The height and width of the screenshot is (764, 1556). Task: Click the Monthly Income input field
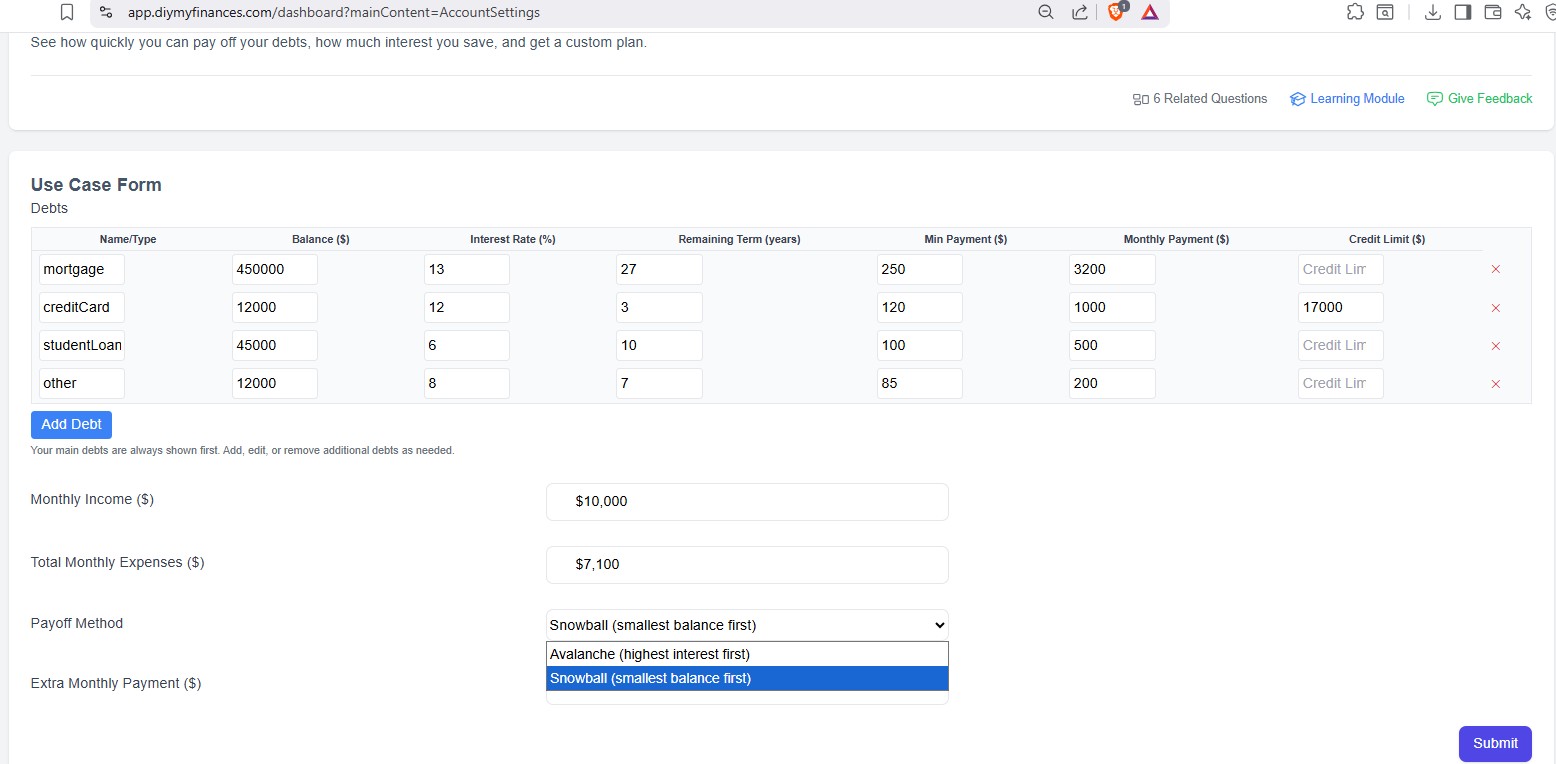pos(747,501)
